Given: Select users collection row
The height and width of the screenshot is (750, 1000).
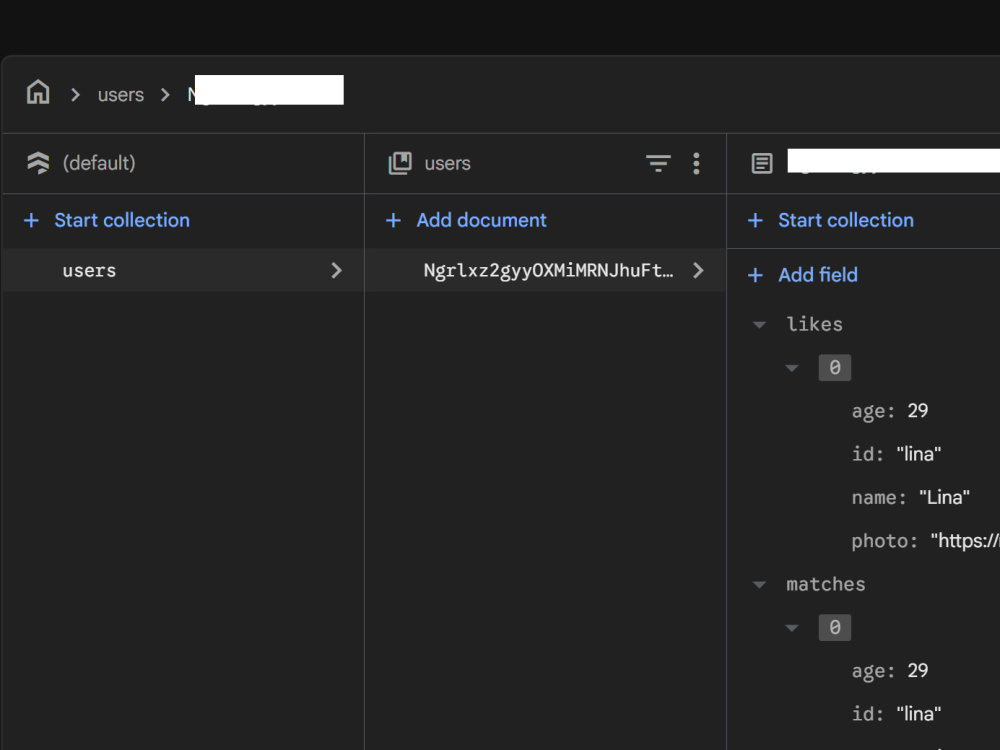Looking at the screenshot, I should [183, 270].
